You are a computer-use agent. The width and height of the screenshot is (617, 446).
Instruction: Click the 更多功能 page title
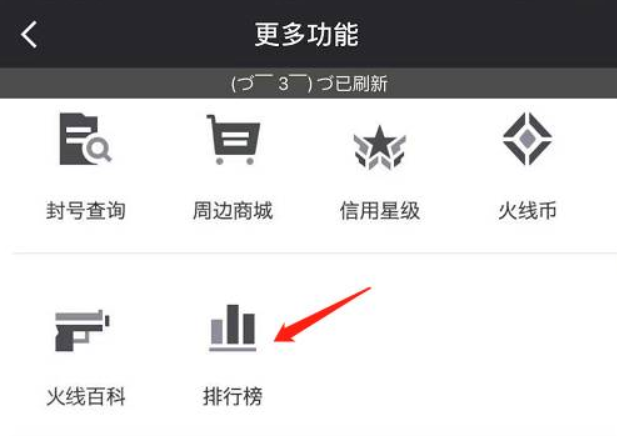point(307,35)
